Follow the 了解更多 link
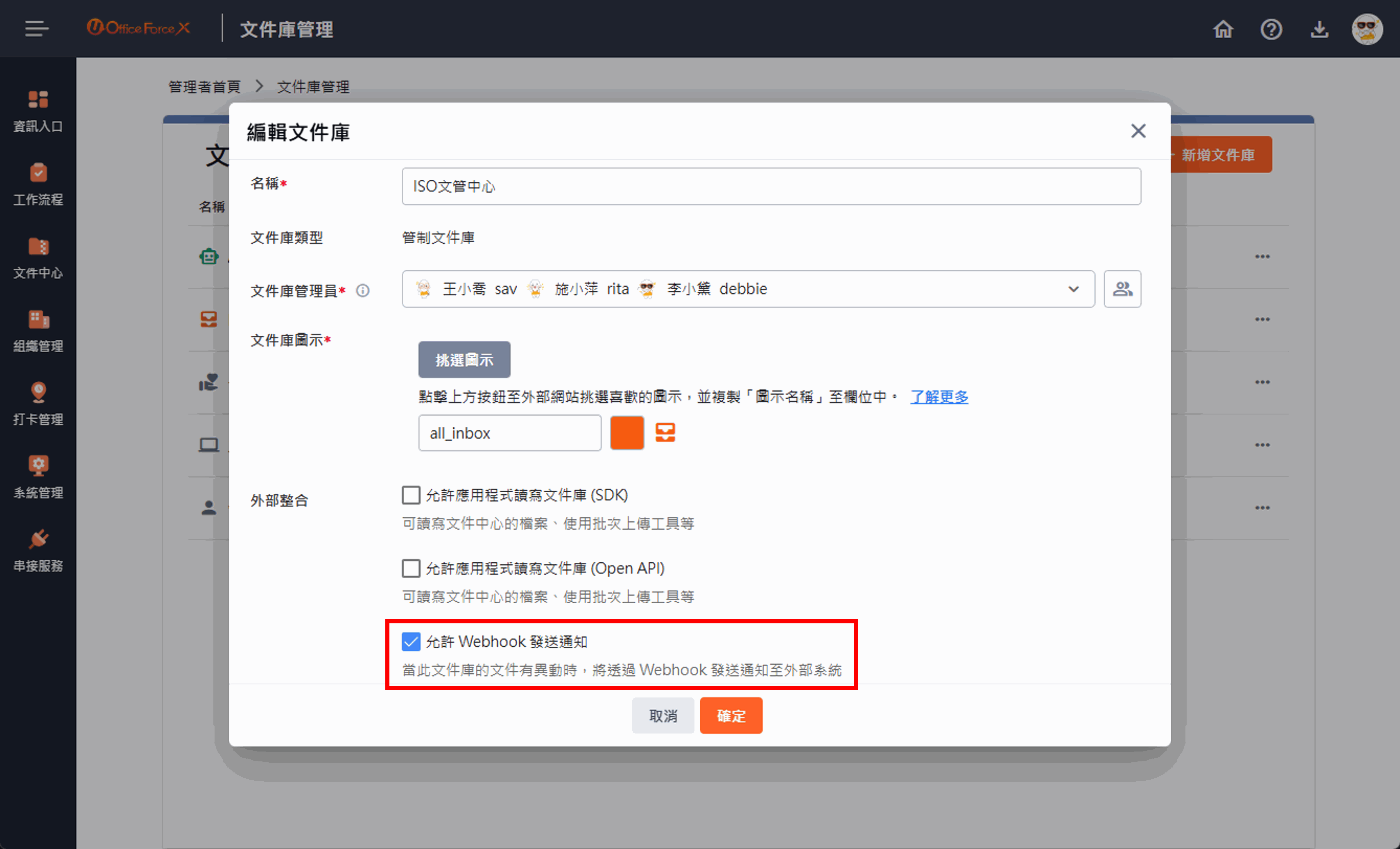Image resolution: width=1400 pixels, height=849 pixels. pos(939,397)
